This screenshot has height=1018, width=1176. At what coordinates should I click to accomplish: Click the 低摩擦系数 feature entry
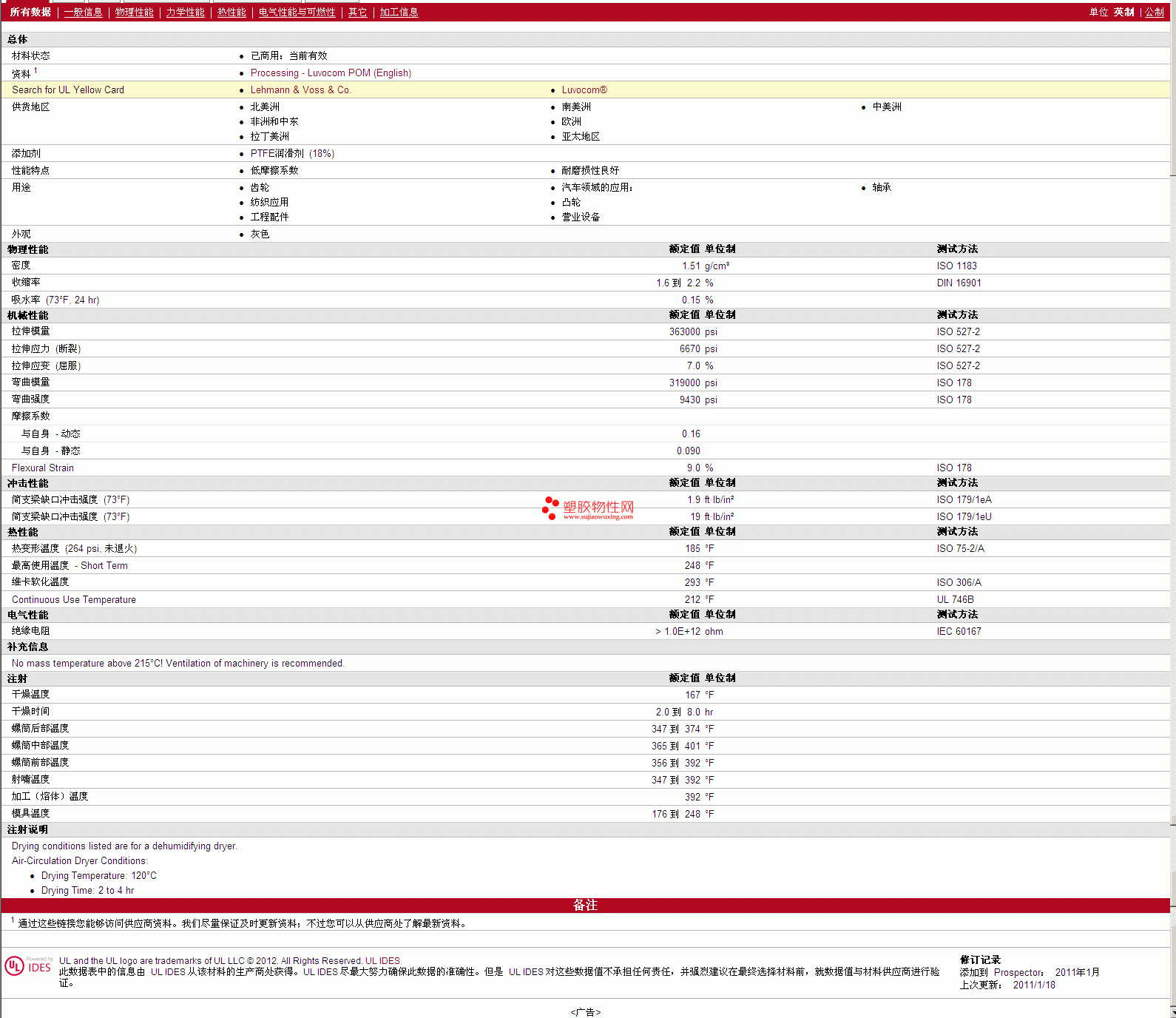pyautogui.click(x=274, y=170)
